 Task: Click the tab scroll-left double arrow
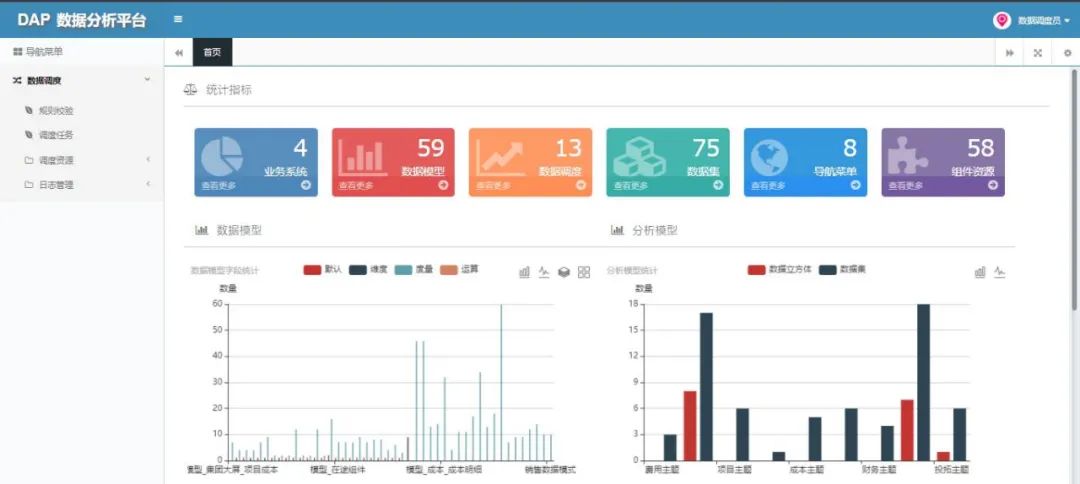(x=179, y=52)
